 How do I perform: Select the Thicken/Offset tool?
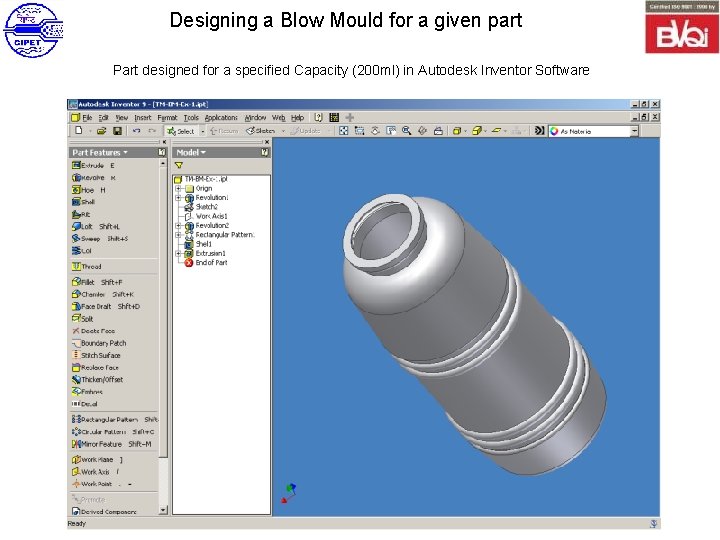97,380
